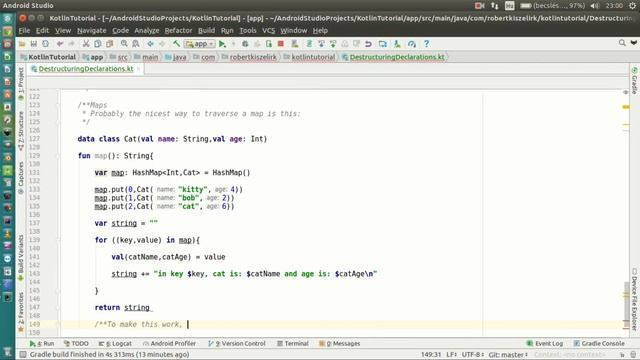Viewport: 640px width, 360px height.
Task: Click the VCS Update Project icon
Action: (x=321, y=44)
